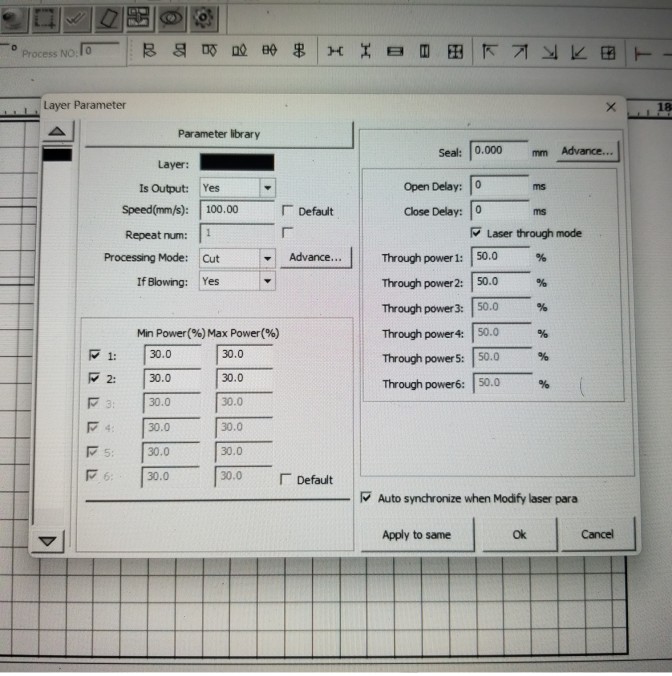Click laser 2 Max Power field
This screenshot has width=672, height=676.
coord(244,378)
